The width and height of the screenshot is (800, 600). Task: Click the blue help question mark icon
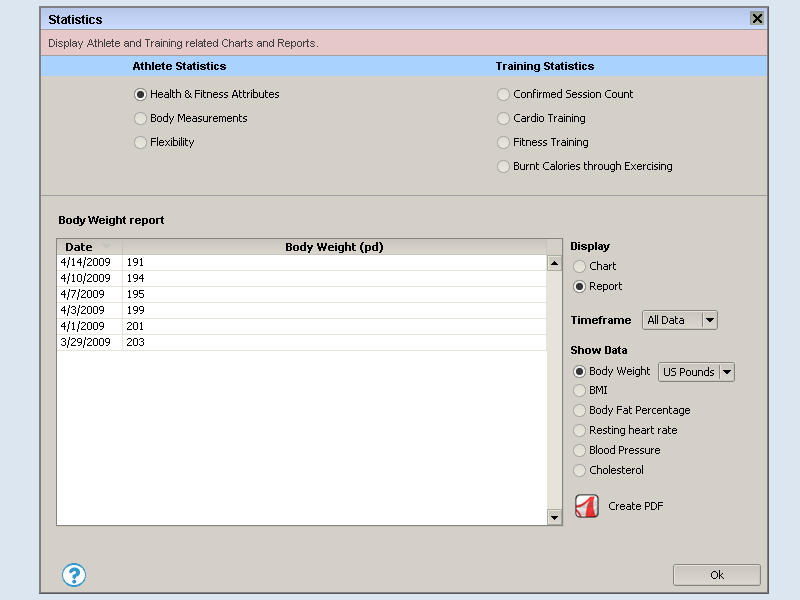pos(74,575)
